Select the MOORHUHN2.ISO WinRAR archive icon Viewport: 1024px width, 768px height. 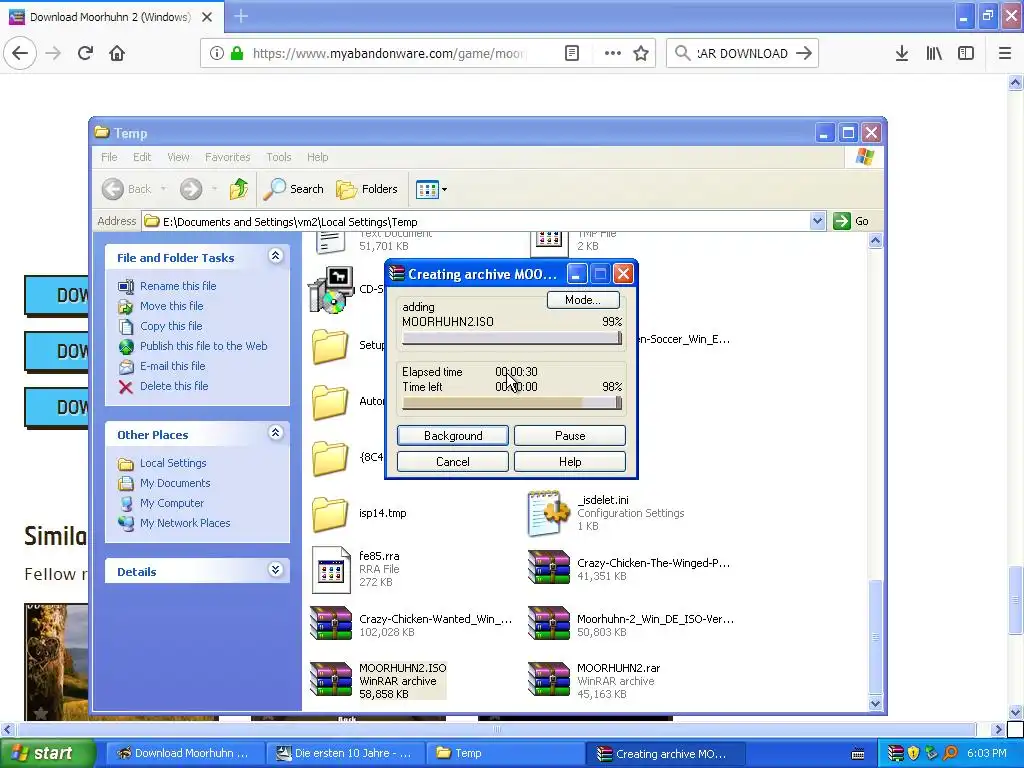click(330, 680)
